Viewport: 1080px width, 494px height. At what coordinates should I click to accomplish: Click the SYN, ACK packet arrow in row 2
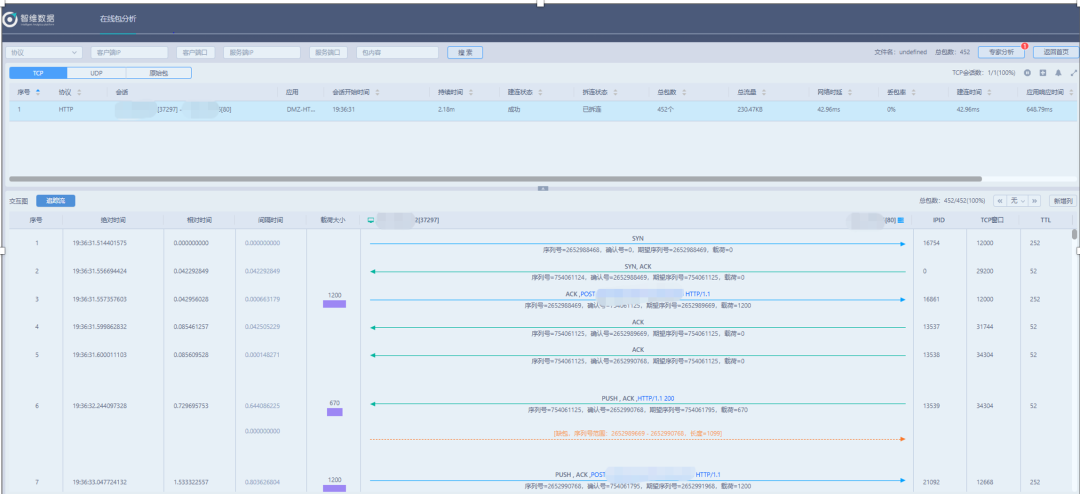[638, 271]
